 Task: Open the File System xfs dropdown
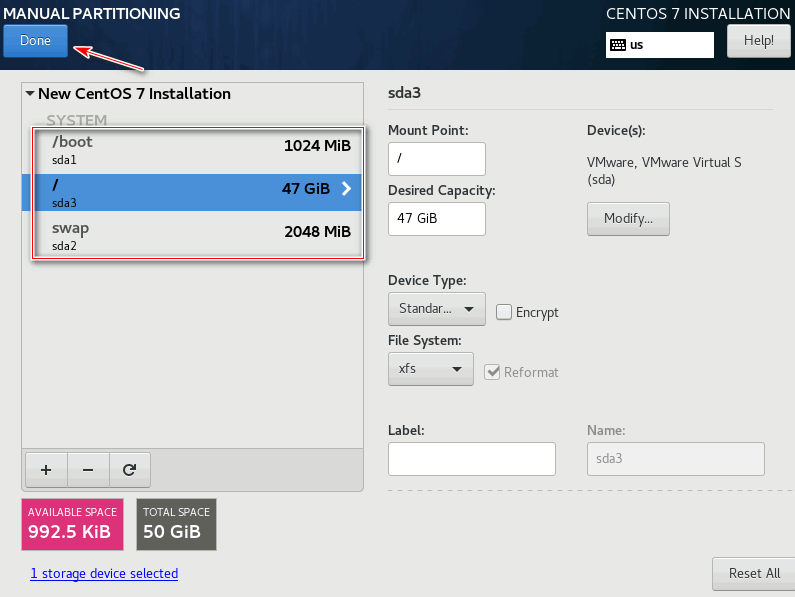430,369
